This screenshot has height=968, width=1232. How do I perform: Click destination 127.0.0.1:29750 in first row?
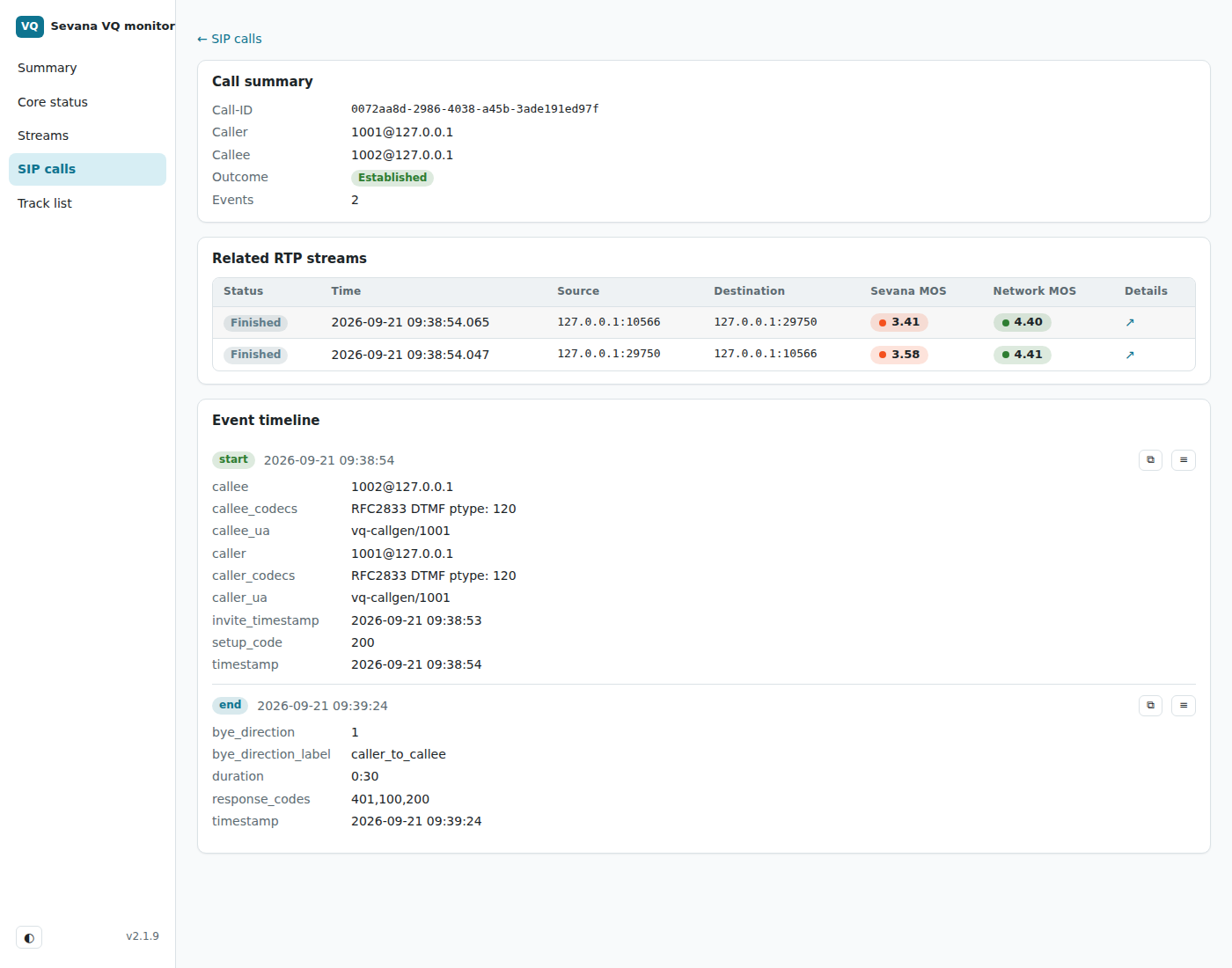765,322
